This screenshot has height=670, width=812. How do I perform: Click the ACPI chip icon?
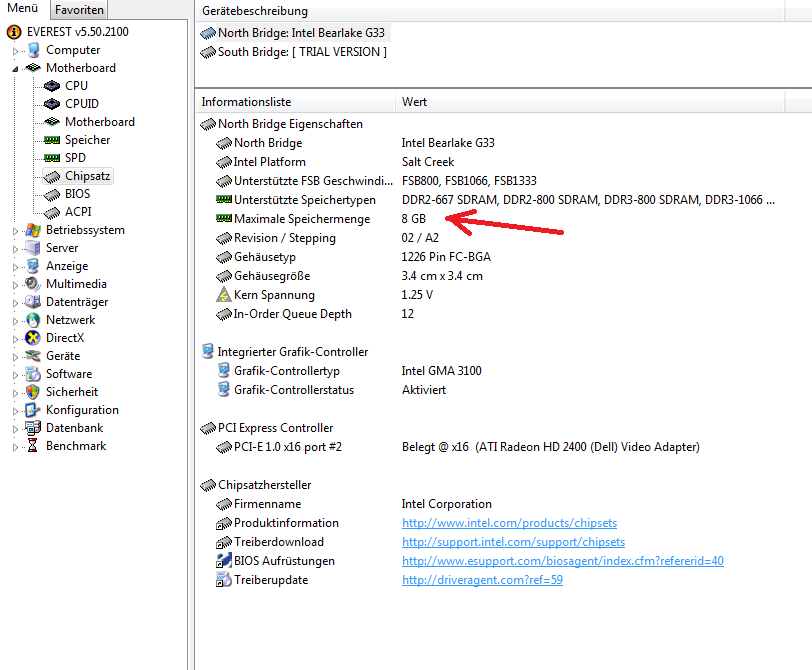[52, 212]
